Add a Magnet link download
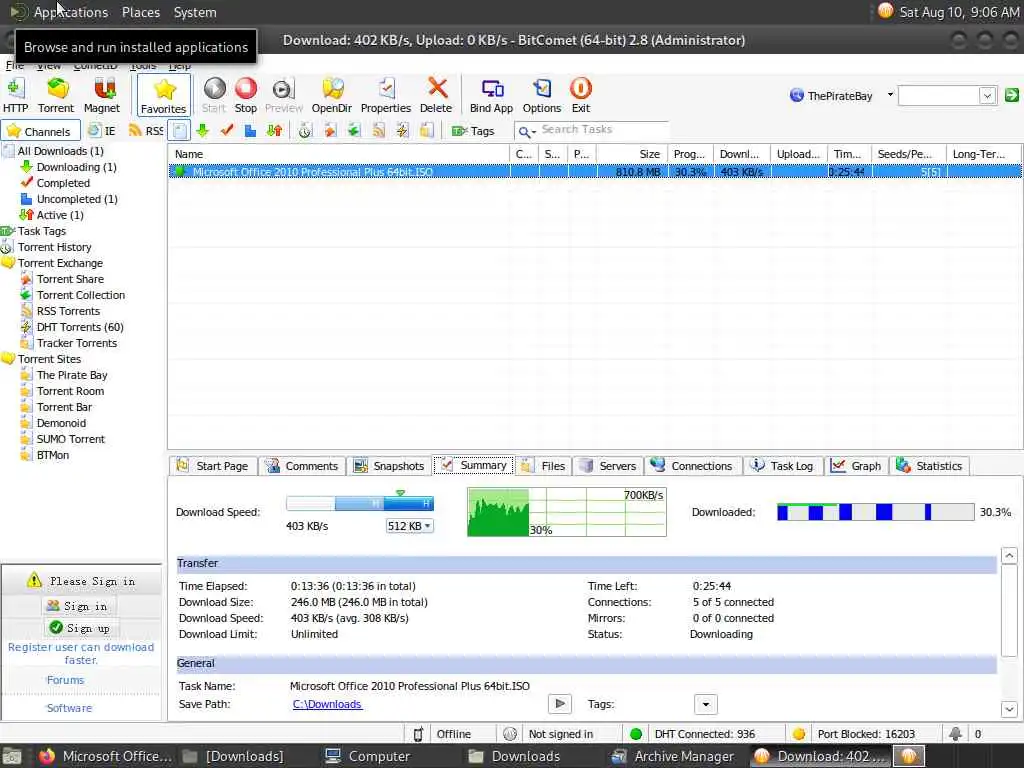1024x768 pixels. [102, 95]
